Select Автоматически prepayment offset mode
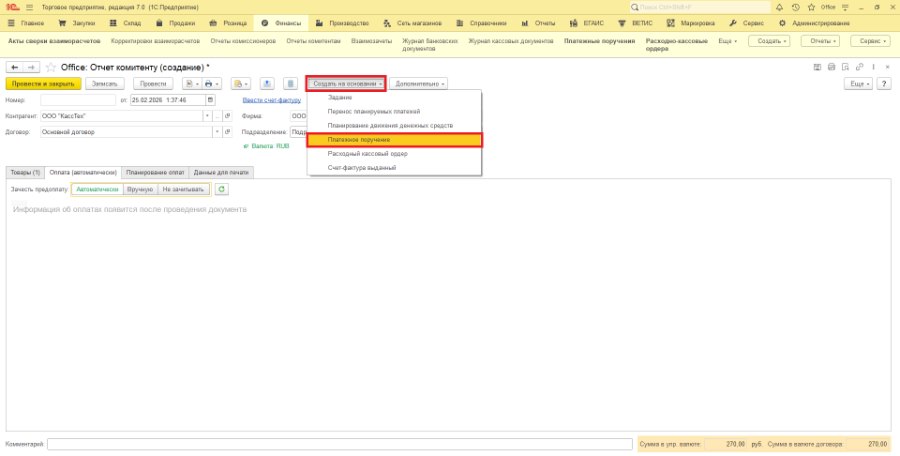 tap(98, 189)
